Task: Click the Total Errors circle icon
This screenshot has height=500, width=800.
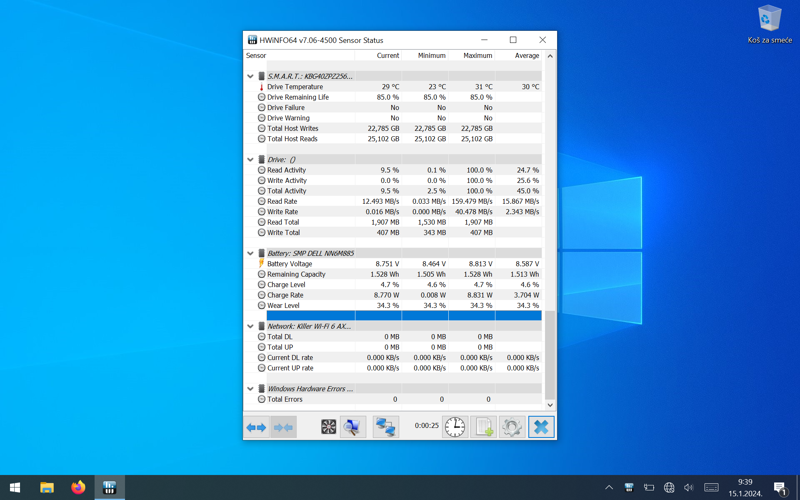Action: pos(262,399)
